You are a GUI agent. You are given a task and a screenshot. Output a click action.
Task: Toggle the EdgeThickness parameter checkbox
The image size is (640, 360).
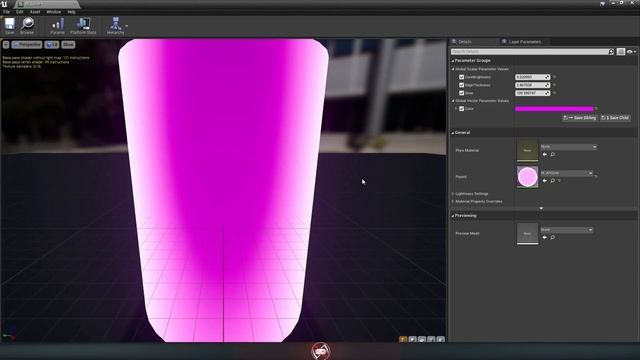(x=462, y=85)
